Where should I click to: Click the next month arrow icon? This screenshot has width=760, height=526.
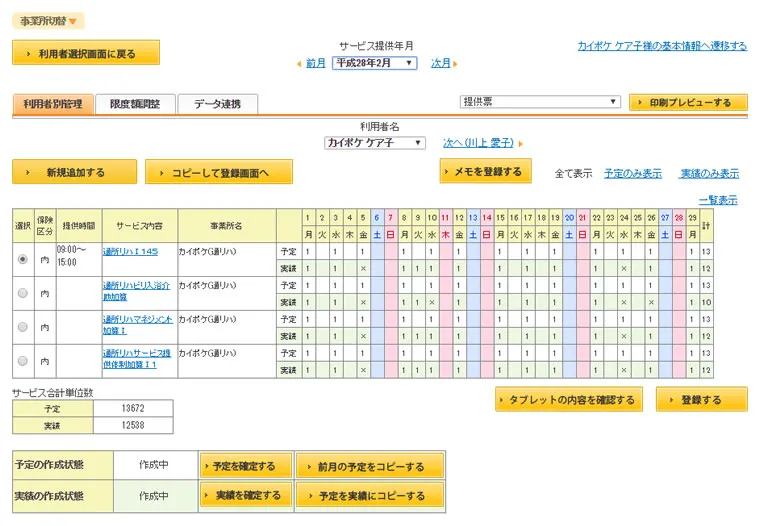click(x=455, y=64)
